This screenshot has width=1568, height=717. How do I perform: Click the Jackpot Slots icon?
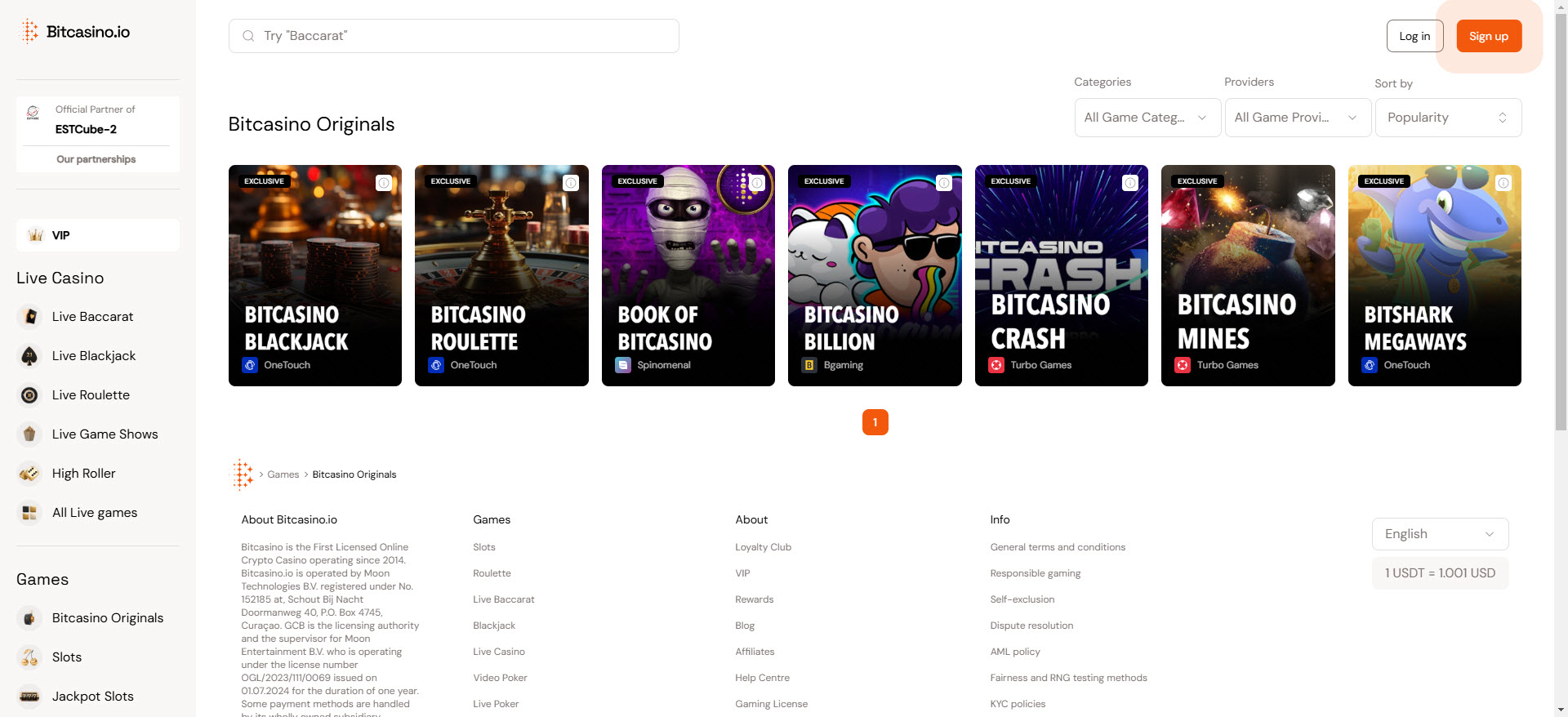pos(29,697)
